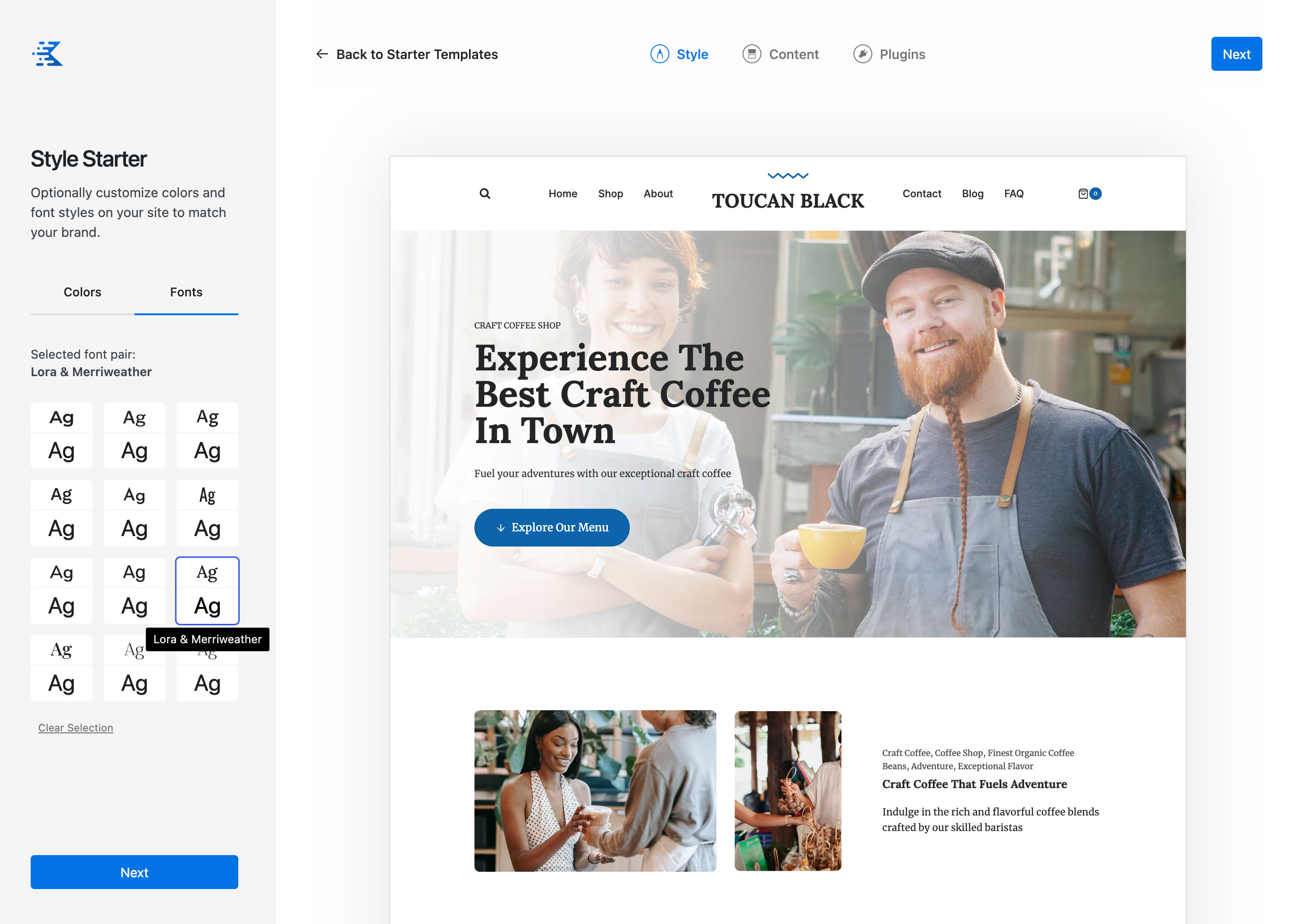This screenshot has height=924, width=1294.
Task: Click the search magnifier in the site preview header
Action: pyautogui.click(x=484, y=193)
